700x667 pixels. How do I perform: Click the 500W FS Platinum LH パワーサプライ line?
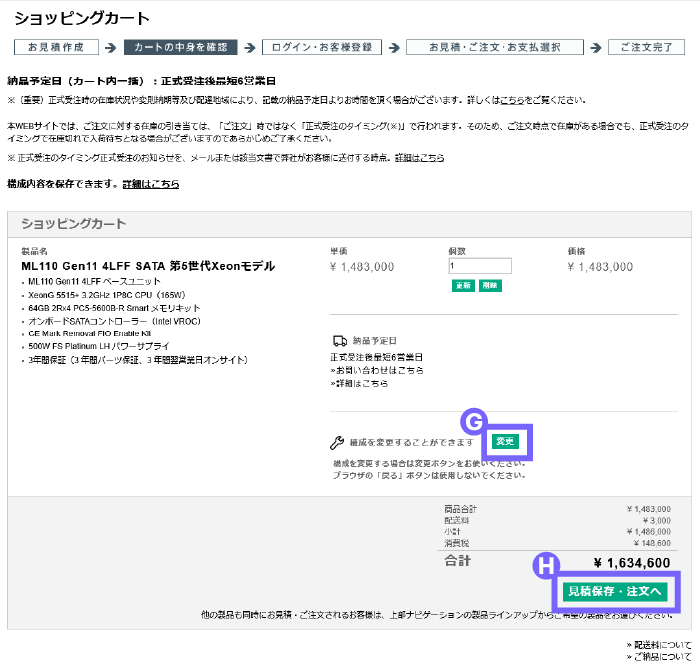click(99, 346)
